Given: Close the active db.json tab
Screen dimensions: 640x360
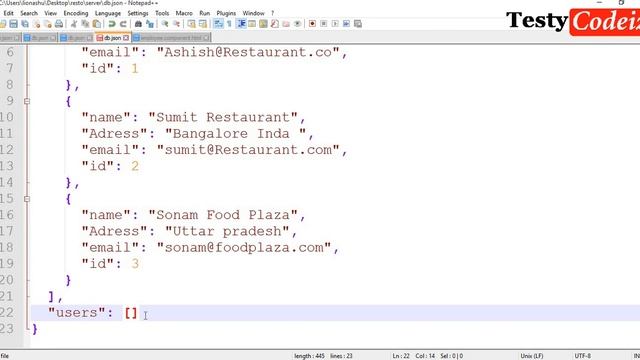Looking at the screenshot, I should coord(126,38).
